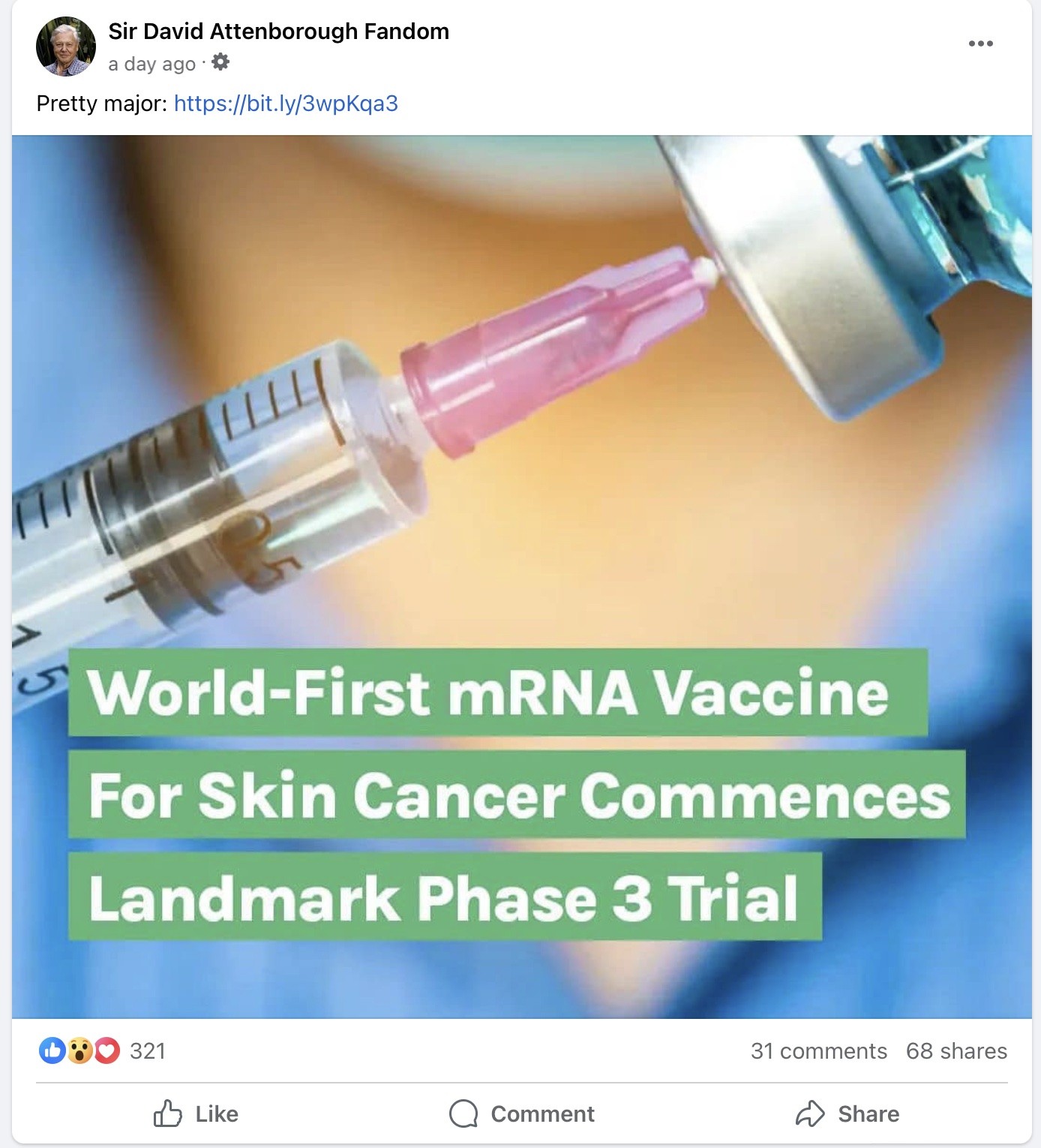Click the Like button label
Screen dimensions: 1041x1148
[x=217, y=1114]
